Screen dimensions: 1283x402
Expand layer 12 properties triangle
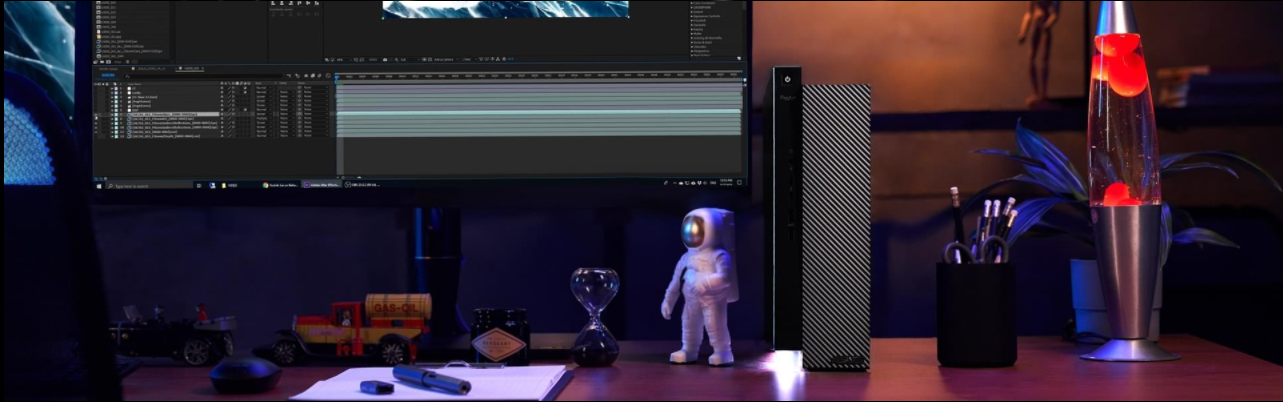coord(112,136)
